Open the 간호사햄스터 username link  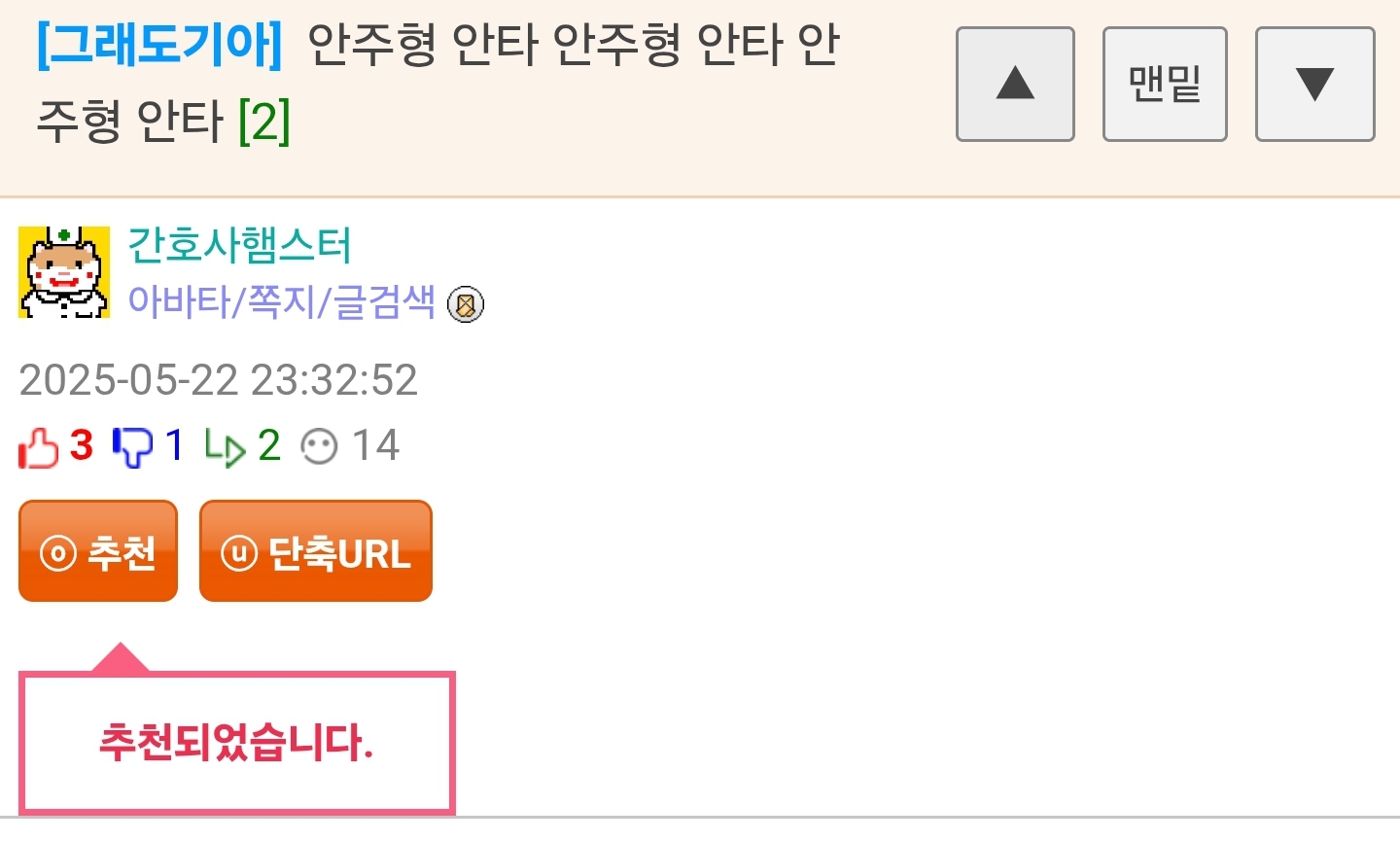(x=239, y=245)
